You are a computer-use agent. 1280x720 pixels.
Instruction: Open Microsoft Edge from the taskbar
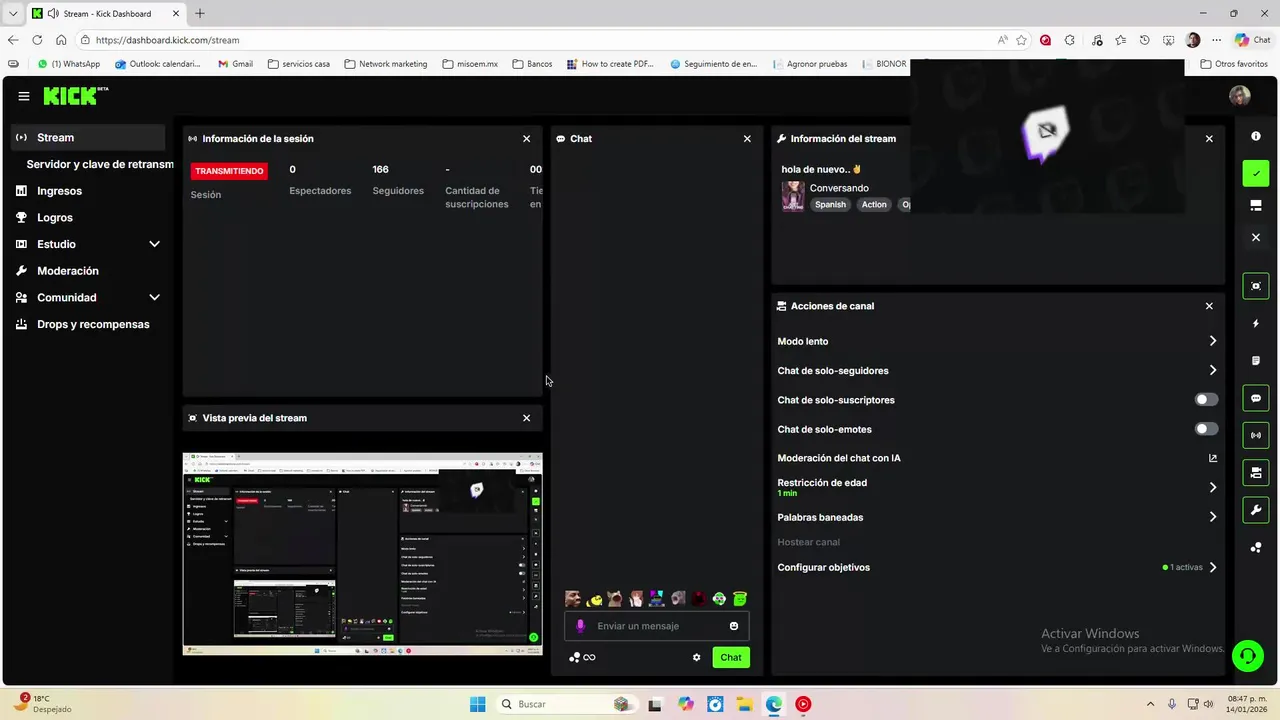[x=774, y=704]
